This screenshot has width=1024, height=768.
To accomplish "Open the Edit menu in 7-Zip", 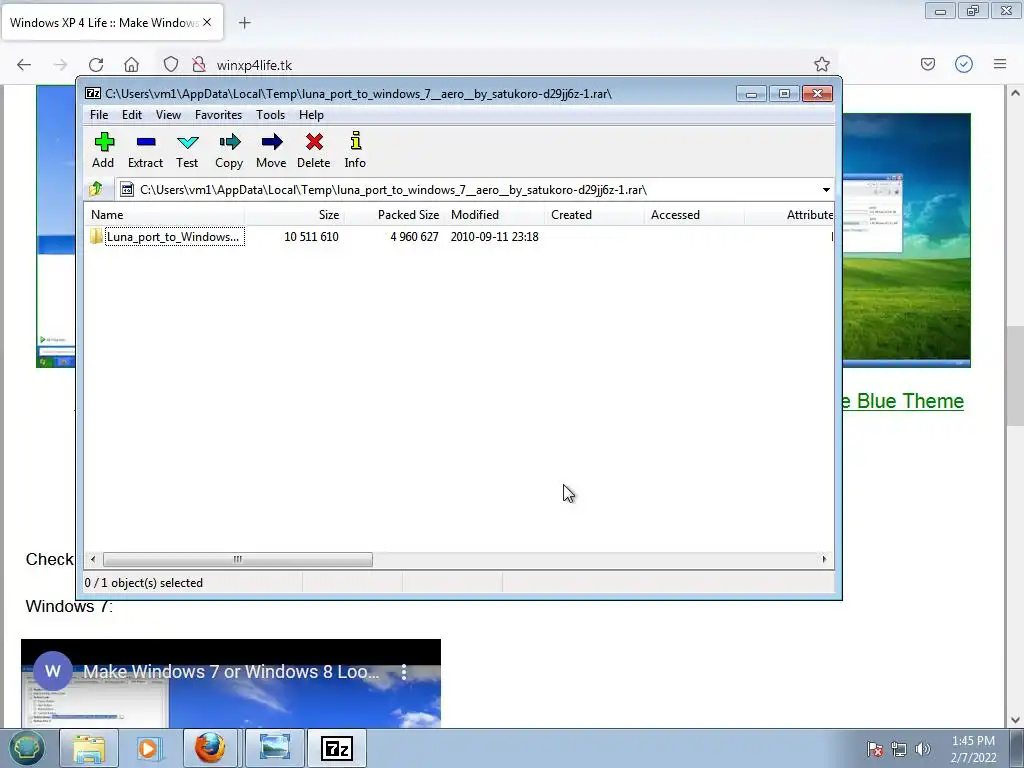I will [x=132, y=115].
